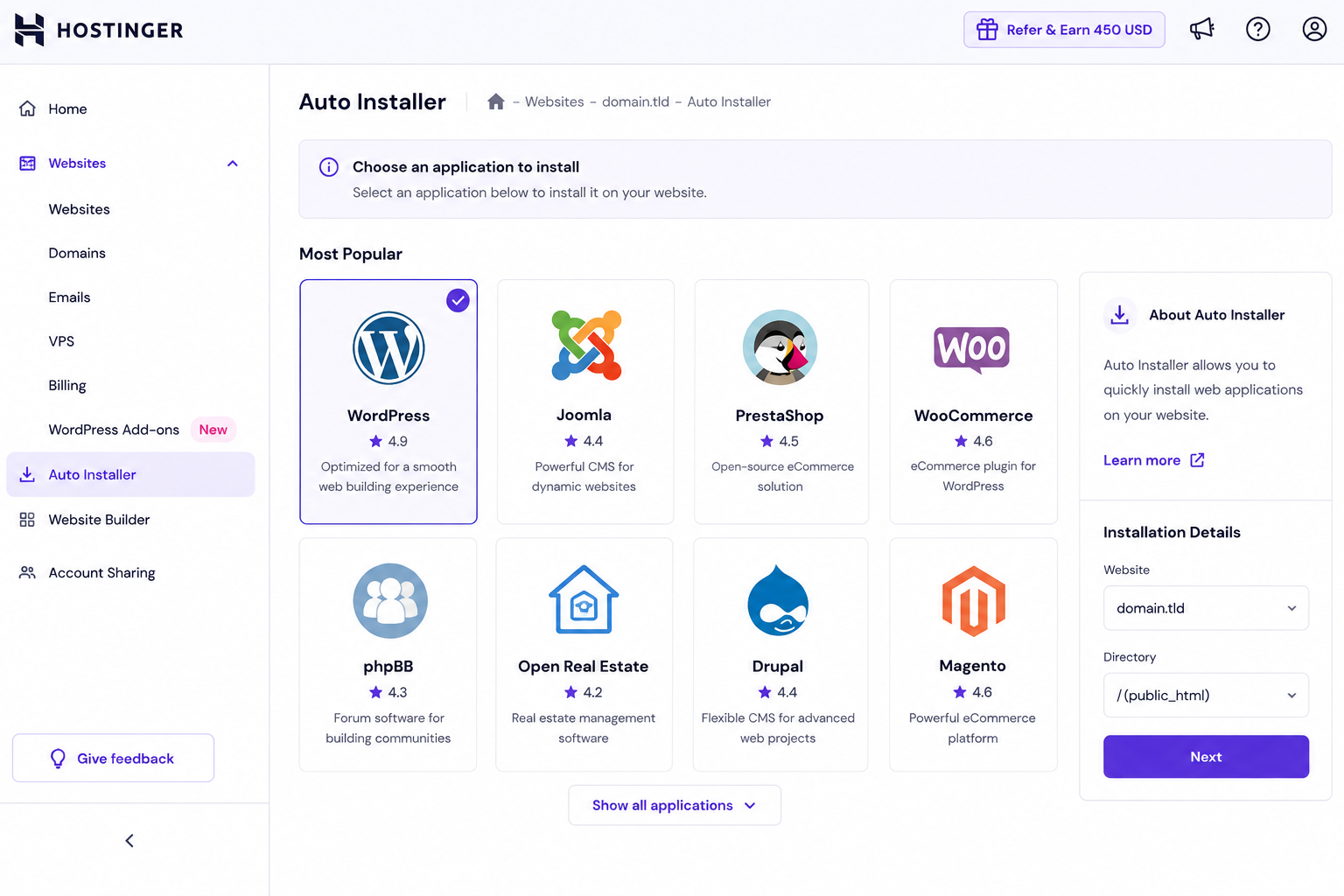Click the phpBB 4.3 rating
This screenshot has height=896, width=1344.
[388, 692]
